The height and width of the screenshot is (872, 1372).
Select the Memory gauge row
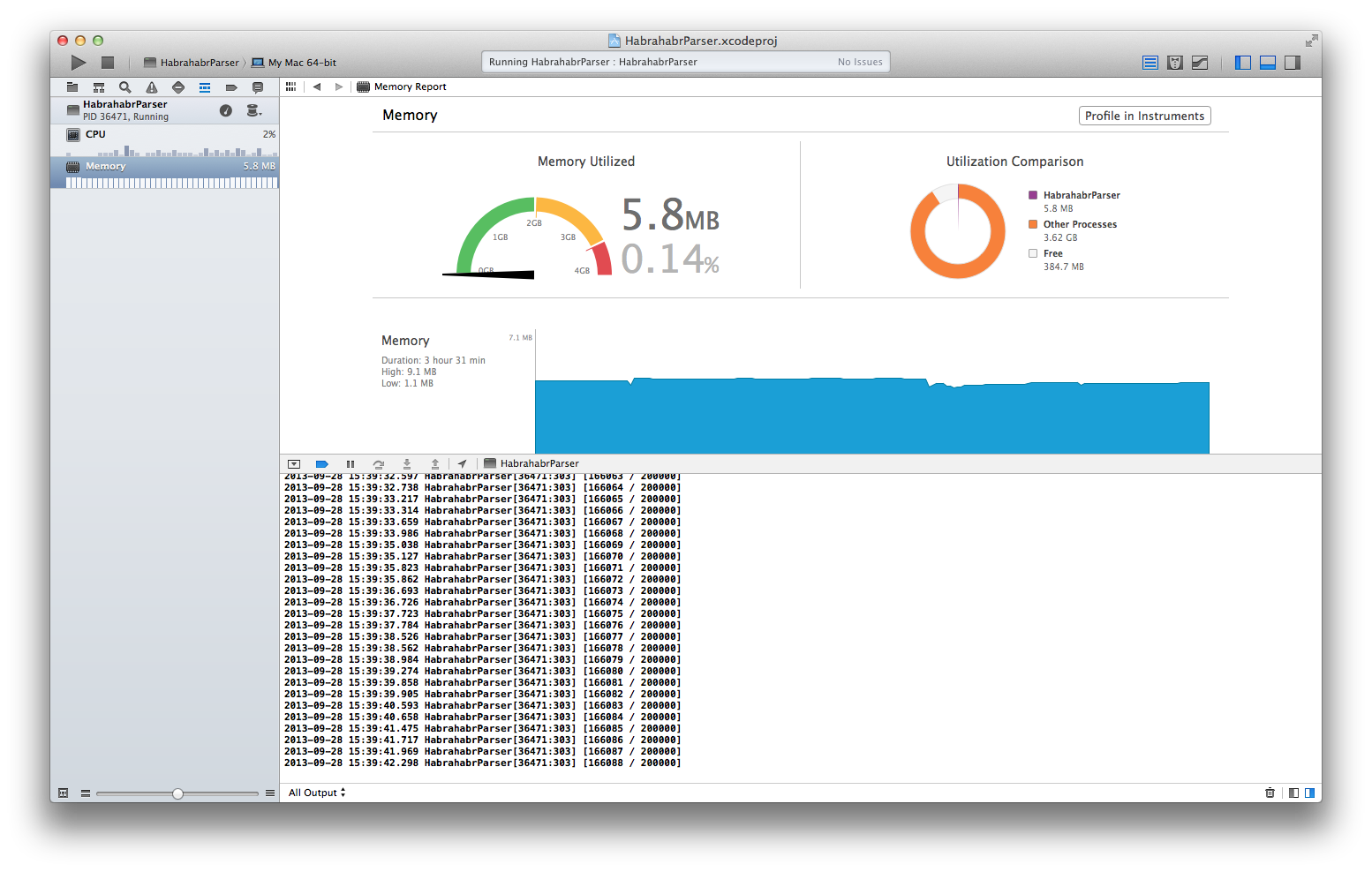click(x=164, y=172)
